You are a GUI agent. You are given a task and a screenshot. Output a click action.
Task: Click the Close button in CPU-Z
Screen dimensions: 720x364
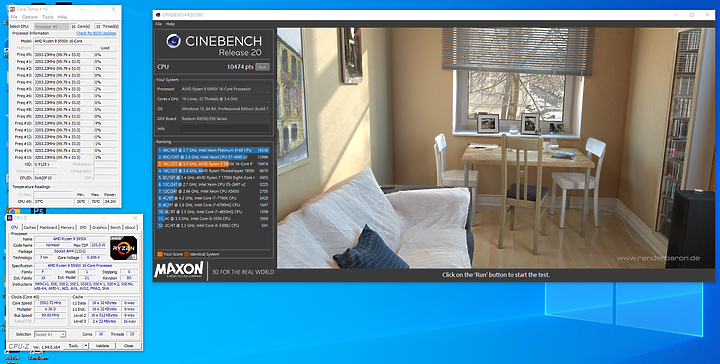tap(129, 346)
